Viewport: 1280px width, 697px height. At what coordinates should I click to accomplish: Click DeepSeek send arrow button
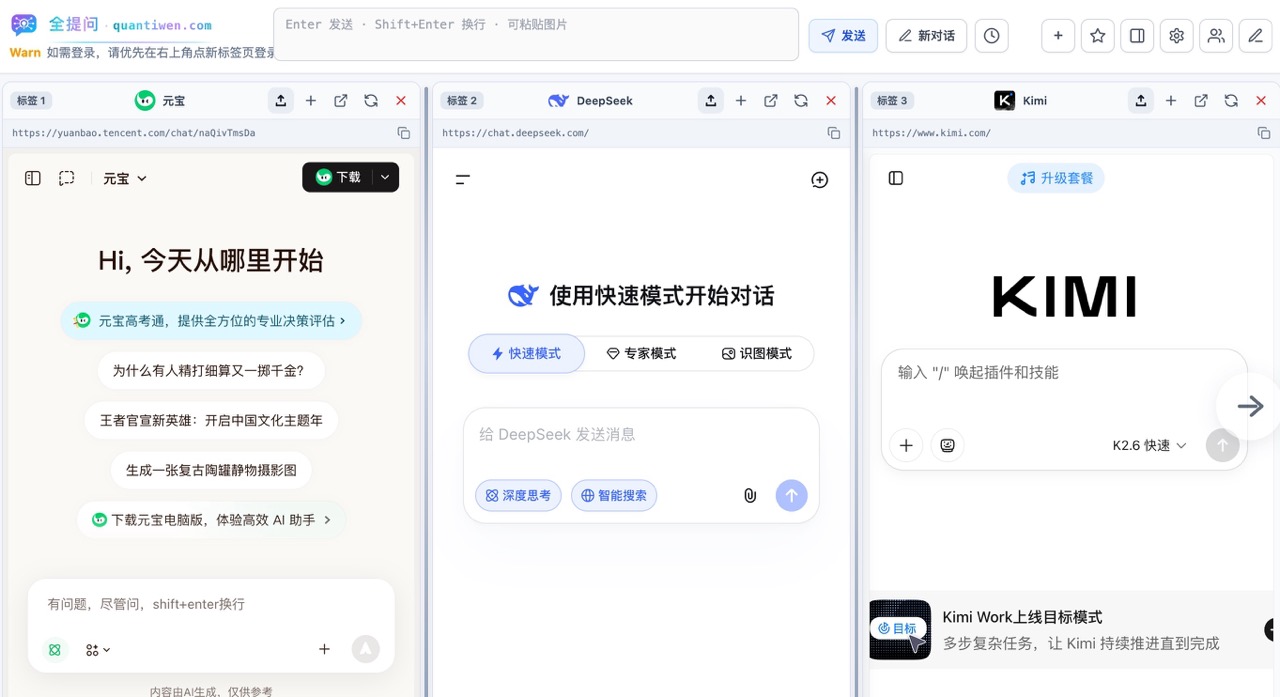792,495
